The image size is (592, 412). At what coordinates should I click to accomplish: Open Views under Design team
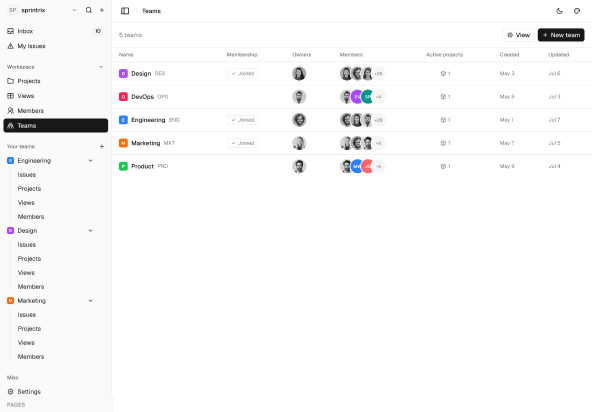click(26, 272)
